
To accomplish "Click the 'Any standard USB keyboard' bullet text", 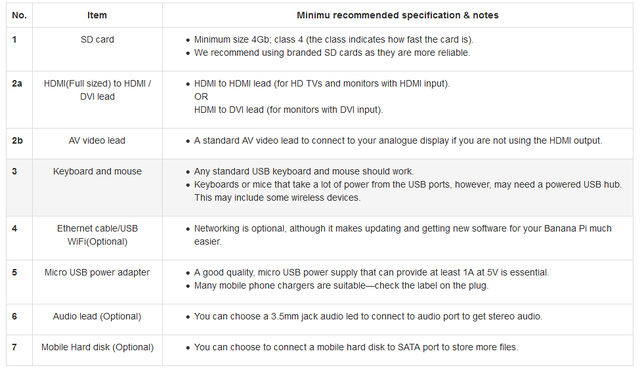I will point(303,171).
